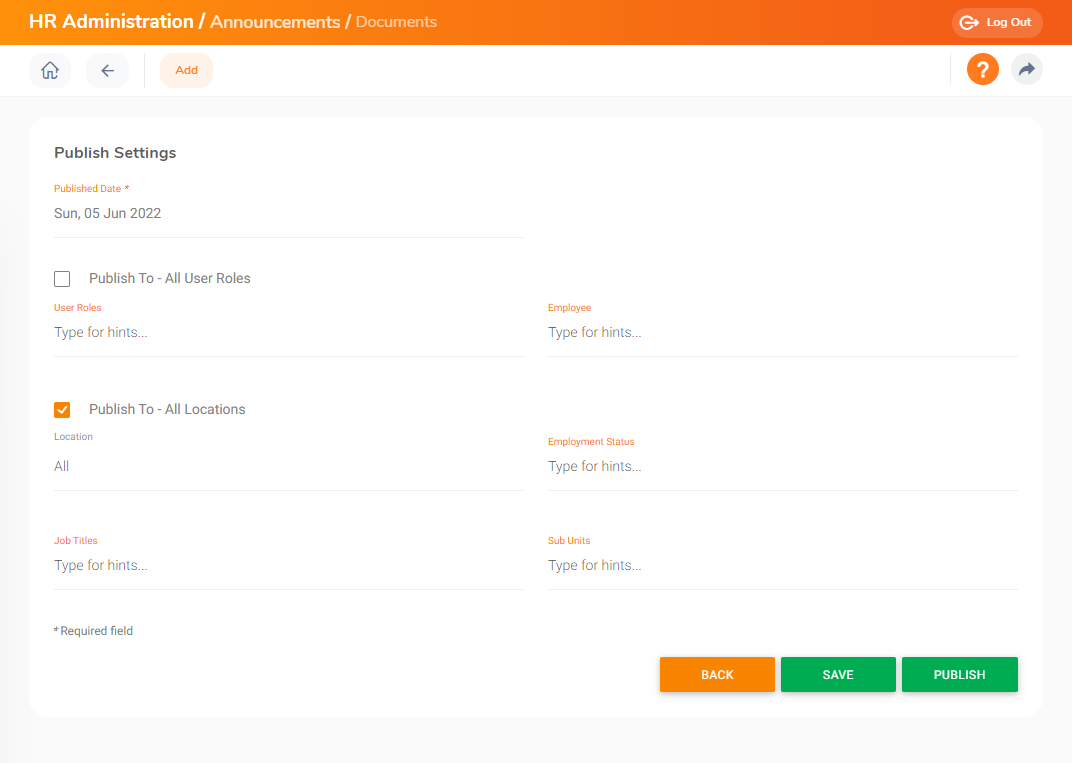Image resolution: width=1072 pixels, height=763 pixels.
Task: Click the Publish Settings heading
Action: coord(115,152)
